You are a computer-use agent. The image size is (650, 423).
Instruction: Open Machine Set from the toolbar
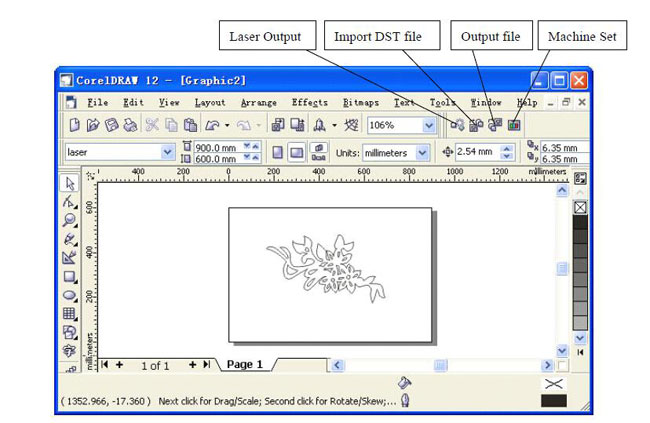(x=513, y=126)
